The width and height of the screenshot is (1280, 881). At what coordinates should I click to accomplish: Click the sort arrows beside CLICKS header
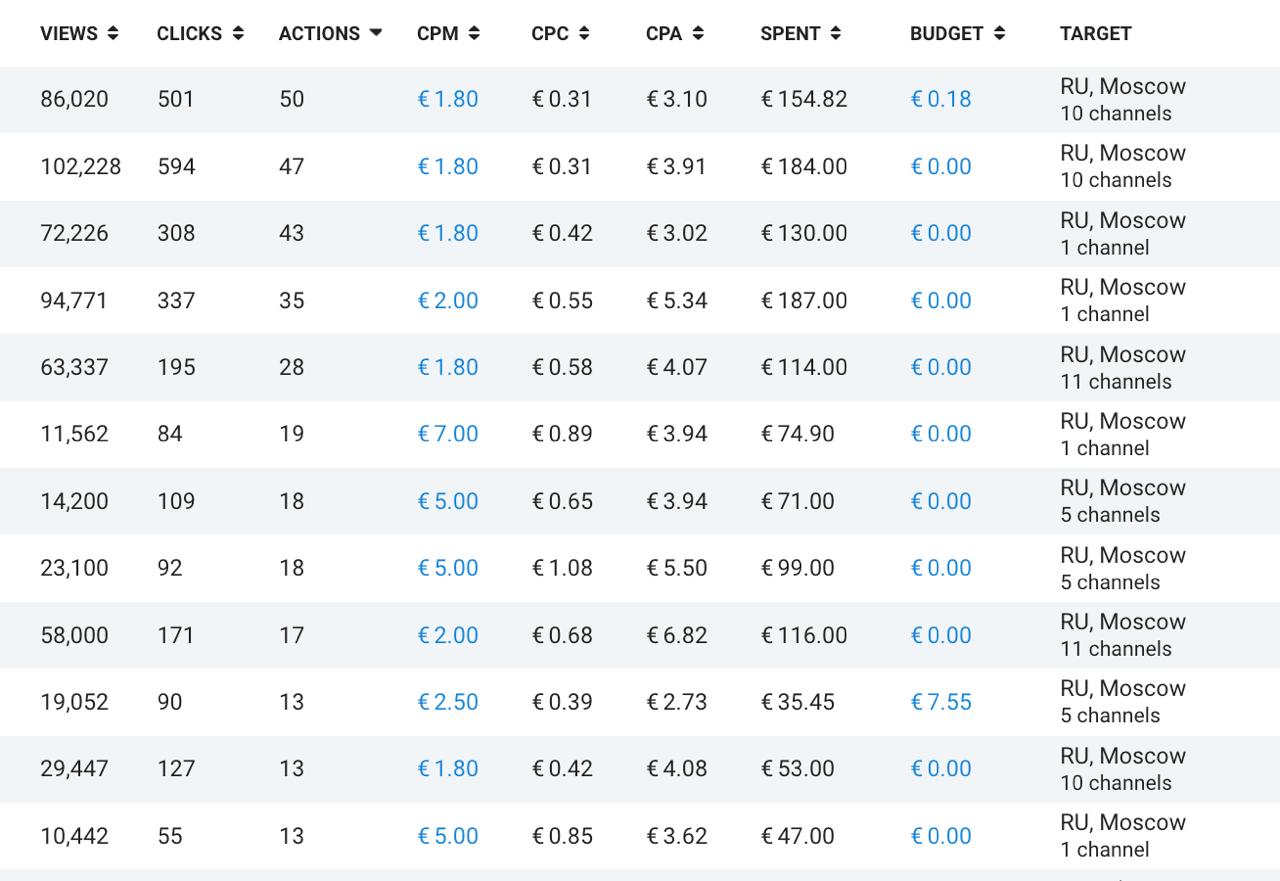pyautogui.click(x=238, y=33)
